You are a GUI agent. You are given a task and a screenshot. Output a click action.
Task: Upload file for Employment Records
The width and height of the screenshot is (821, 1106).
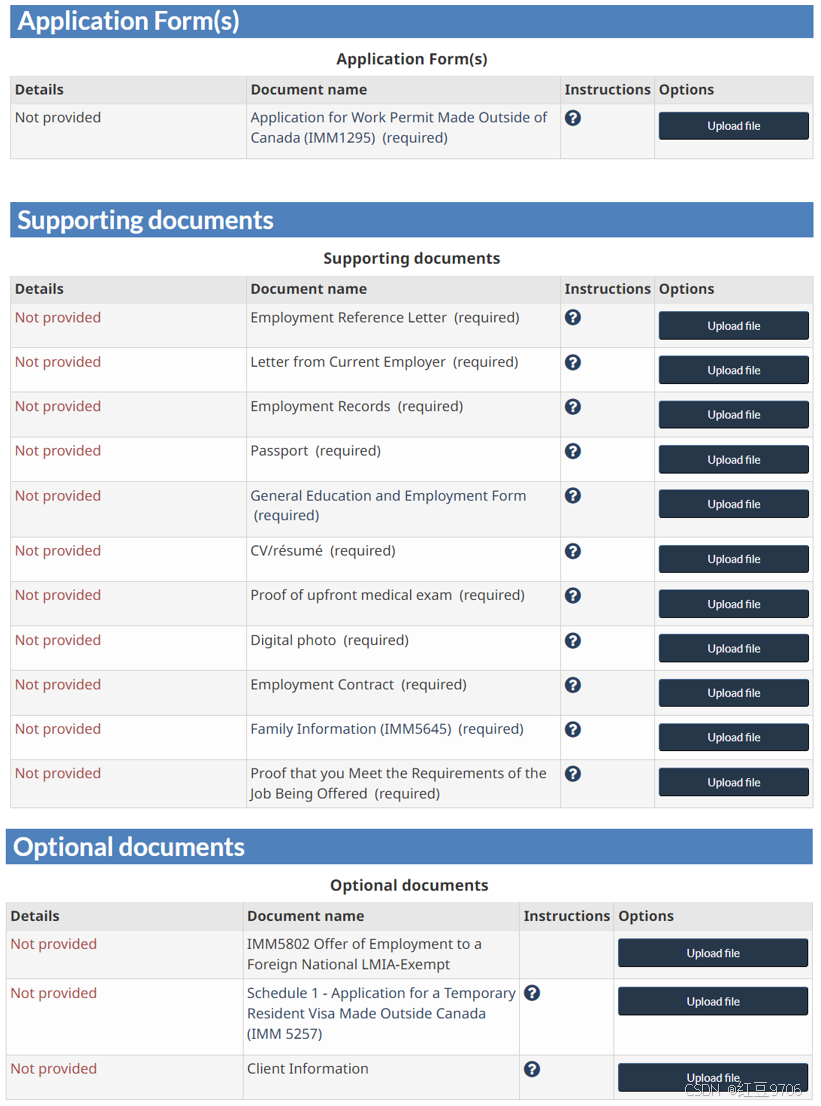[x=734, y=415]
